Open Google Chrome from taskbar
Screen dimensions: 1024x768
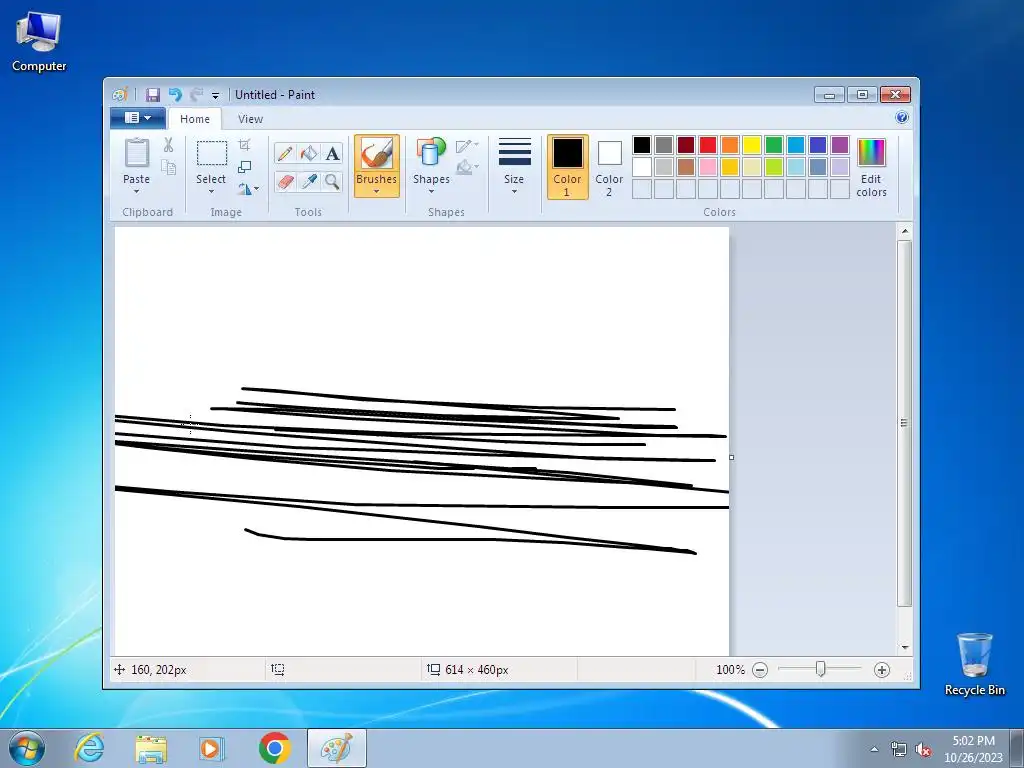point(274,748)
